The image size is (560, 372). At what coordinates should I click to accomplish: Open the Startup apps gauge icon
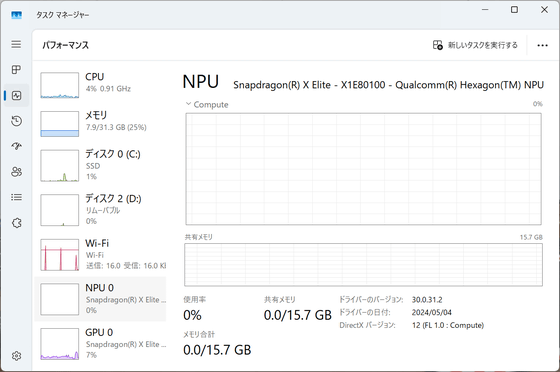16,146
